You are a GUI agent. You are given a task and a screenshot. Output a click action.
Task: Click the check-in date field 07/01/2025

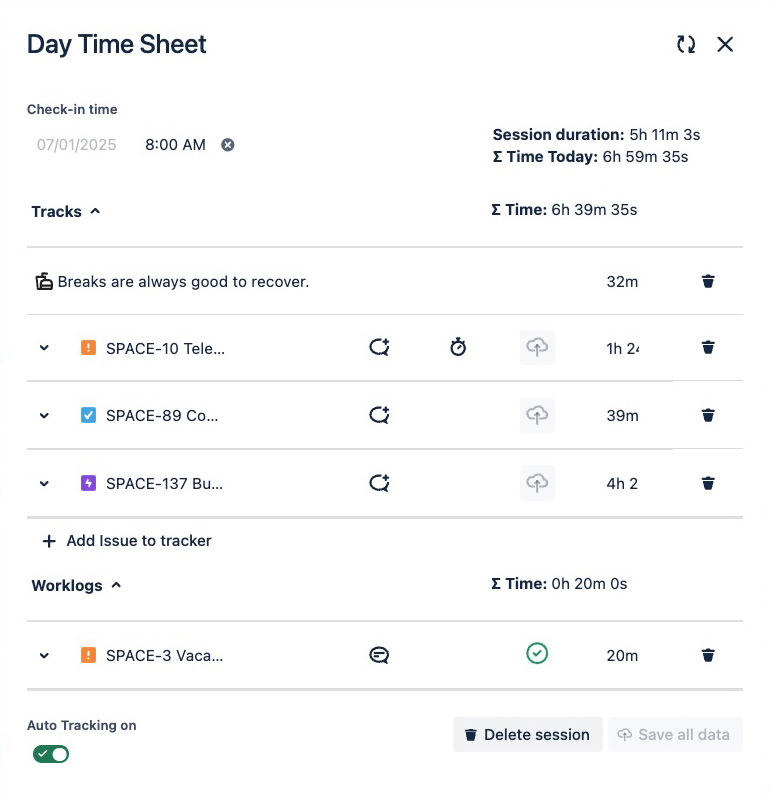77,145
